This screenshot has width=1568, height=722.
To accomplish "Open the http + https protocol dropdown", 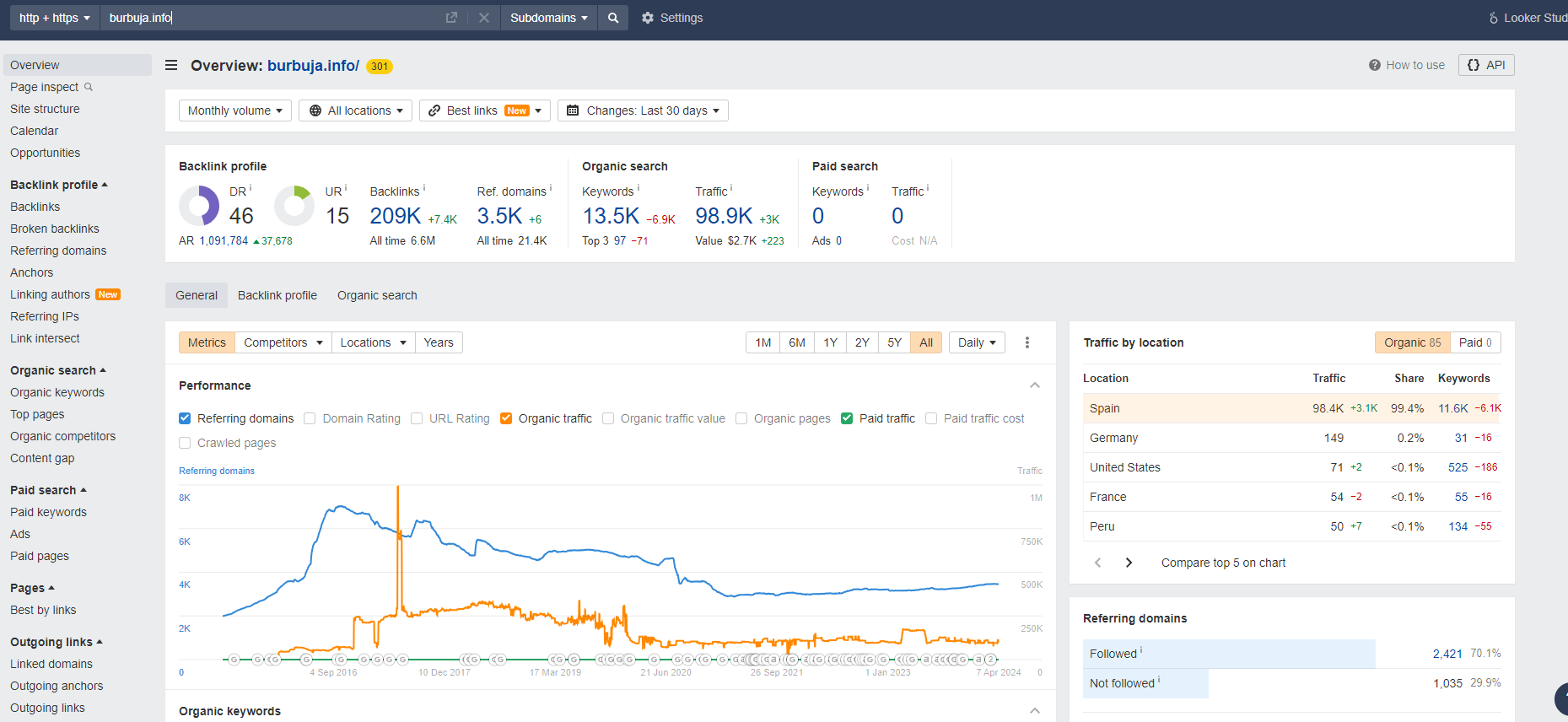I will [x=55, y=18].
